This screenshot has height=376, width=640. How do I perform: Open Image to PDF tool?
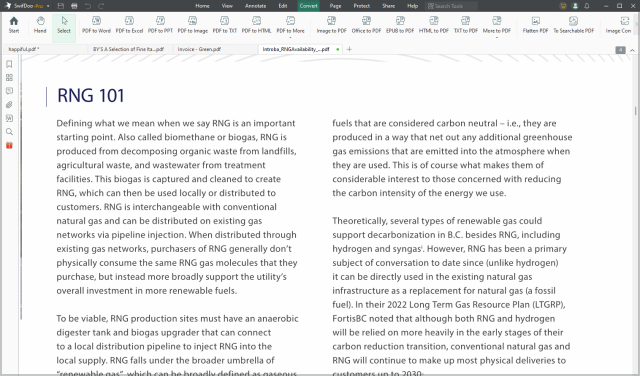coord(331,25)
